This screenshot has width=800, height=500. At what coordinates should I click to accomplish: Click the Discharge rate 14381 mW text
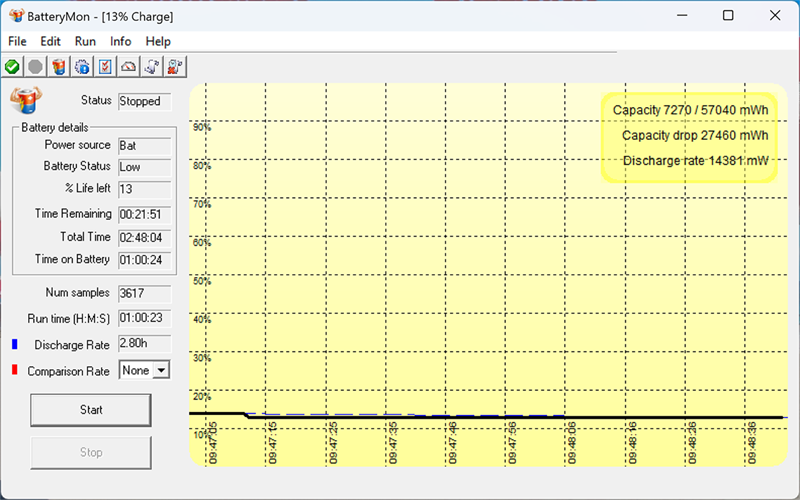click(x=695, y=161)
